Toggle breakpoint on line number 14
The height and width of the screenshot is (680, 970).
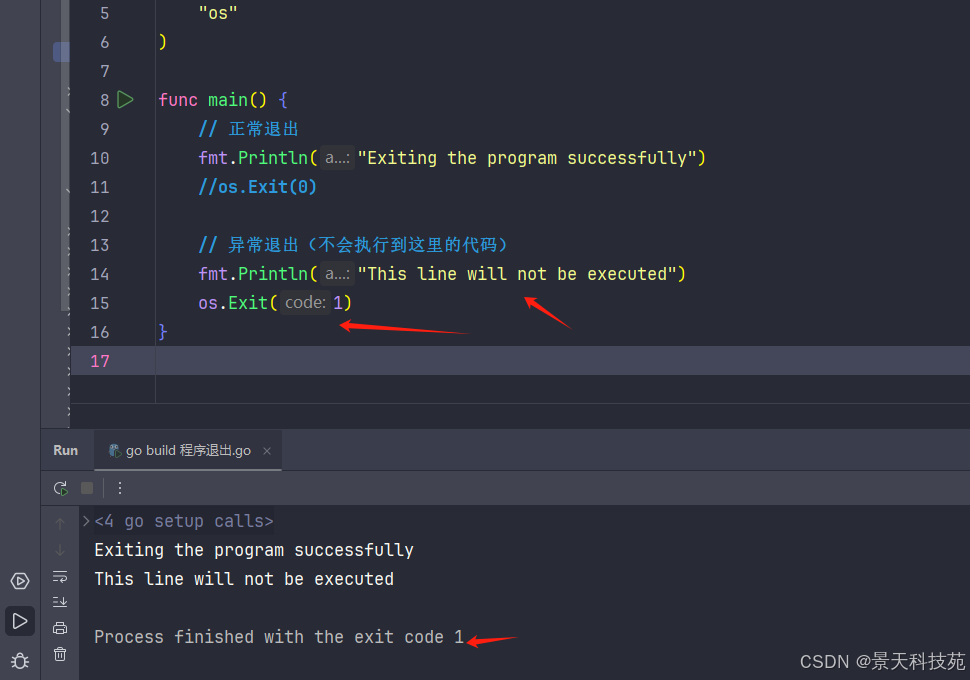coord(99,274)
